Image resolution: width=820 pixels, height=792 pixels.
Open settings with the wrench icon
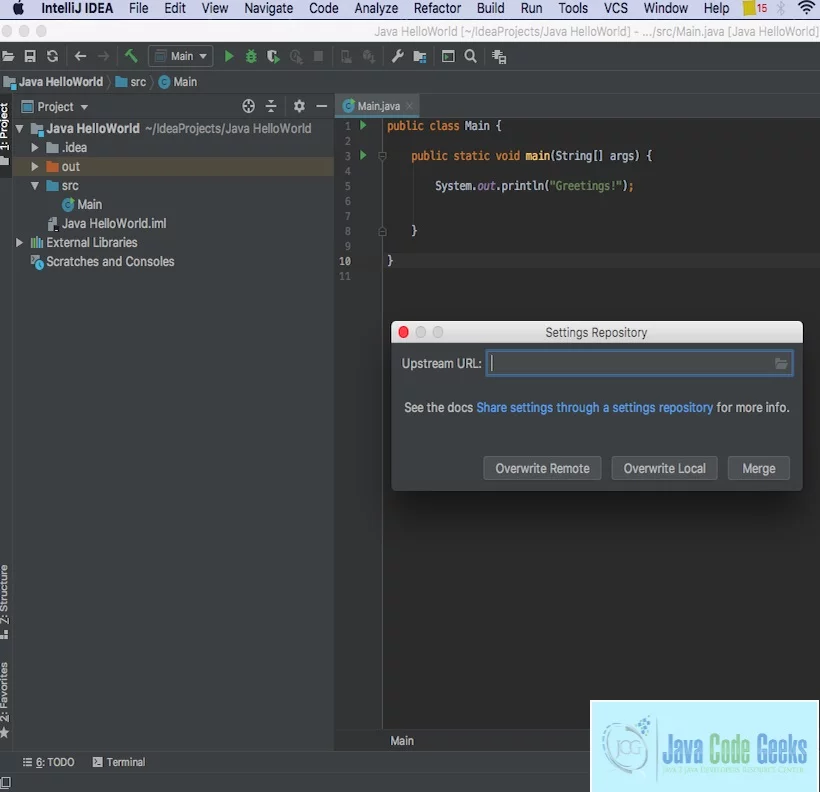(397, 56)
